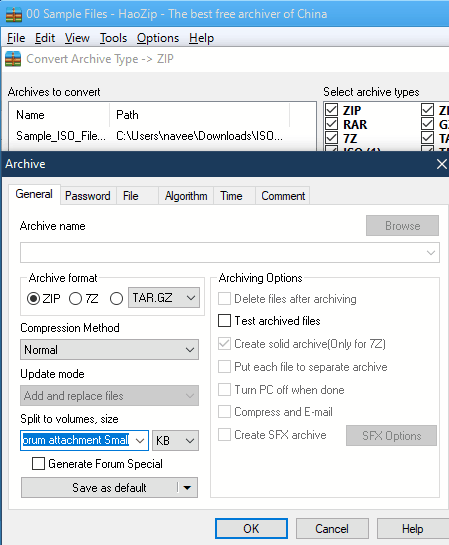Open the KB unit dropdown

[175, 441]
